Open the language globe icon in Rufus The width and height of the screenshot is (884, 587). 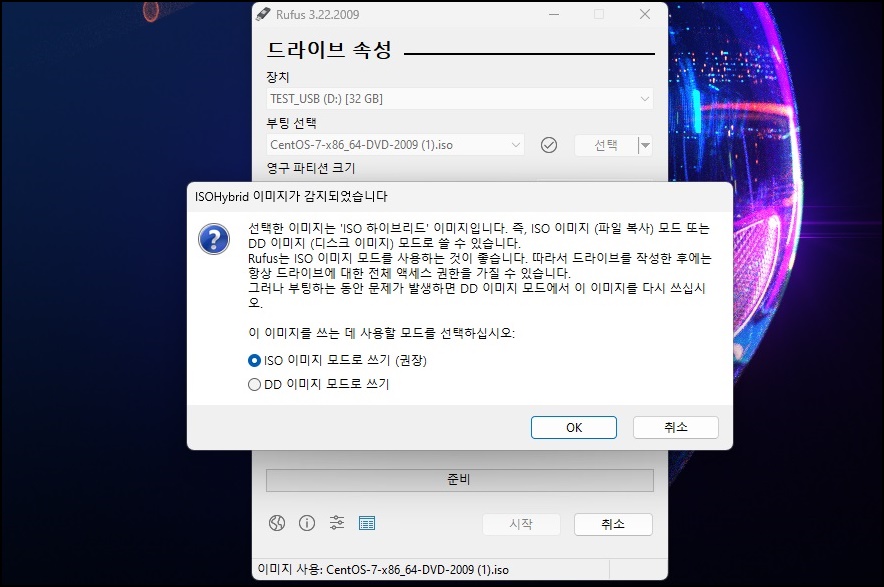(277, 523)
